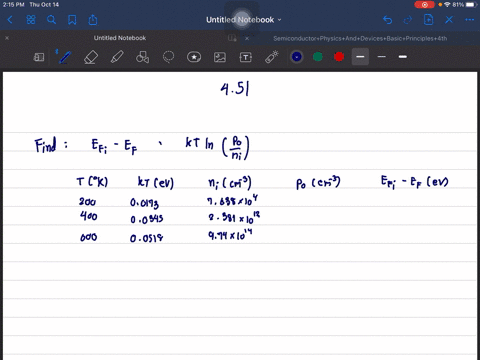
Task: Redo the last action
Action: (408, 20)
